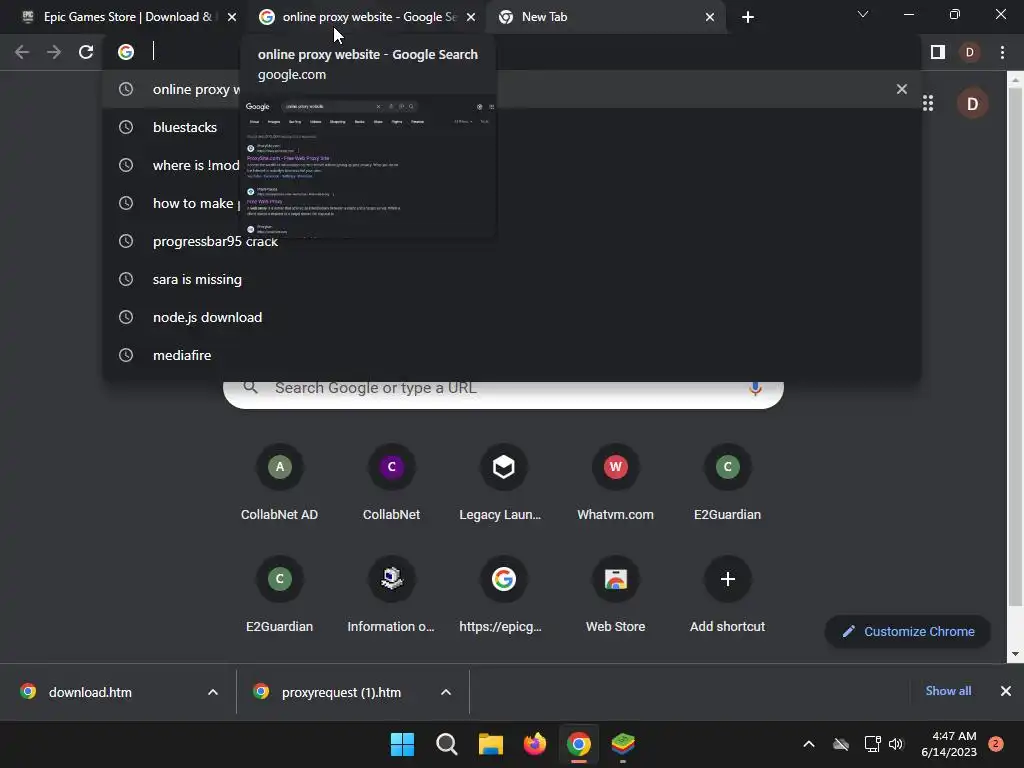This screenshot has height=768, width=1024.
Task: Open volume control in system tray
Action: (x=896, y=744)
